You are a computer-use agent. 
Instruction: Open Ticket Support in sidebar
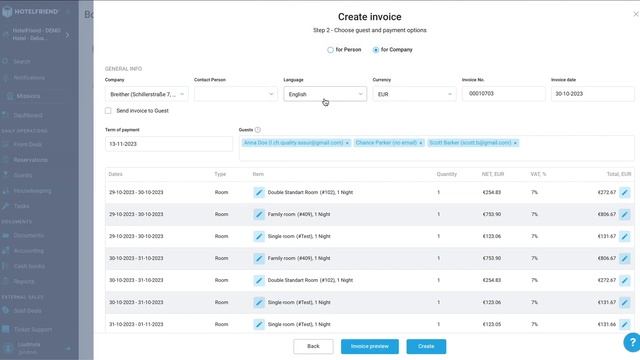coord(33,329)
